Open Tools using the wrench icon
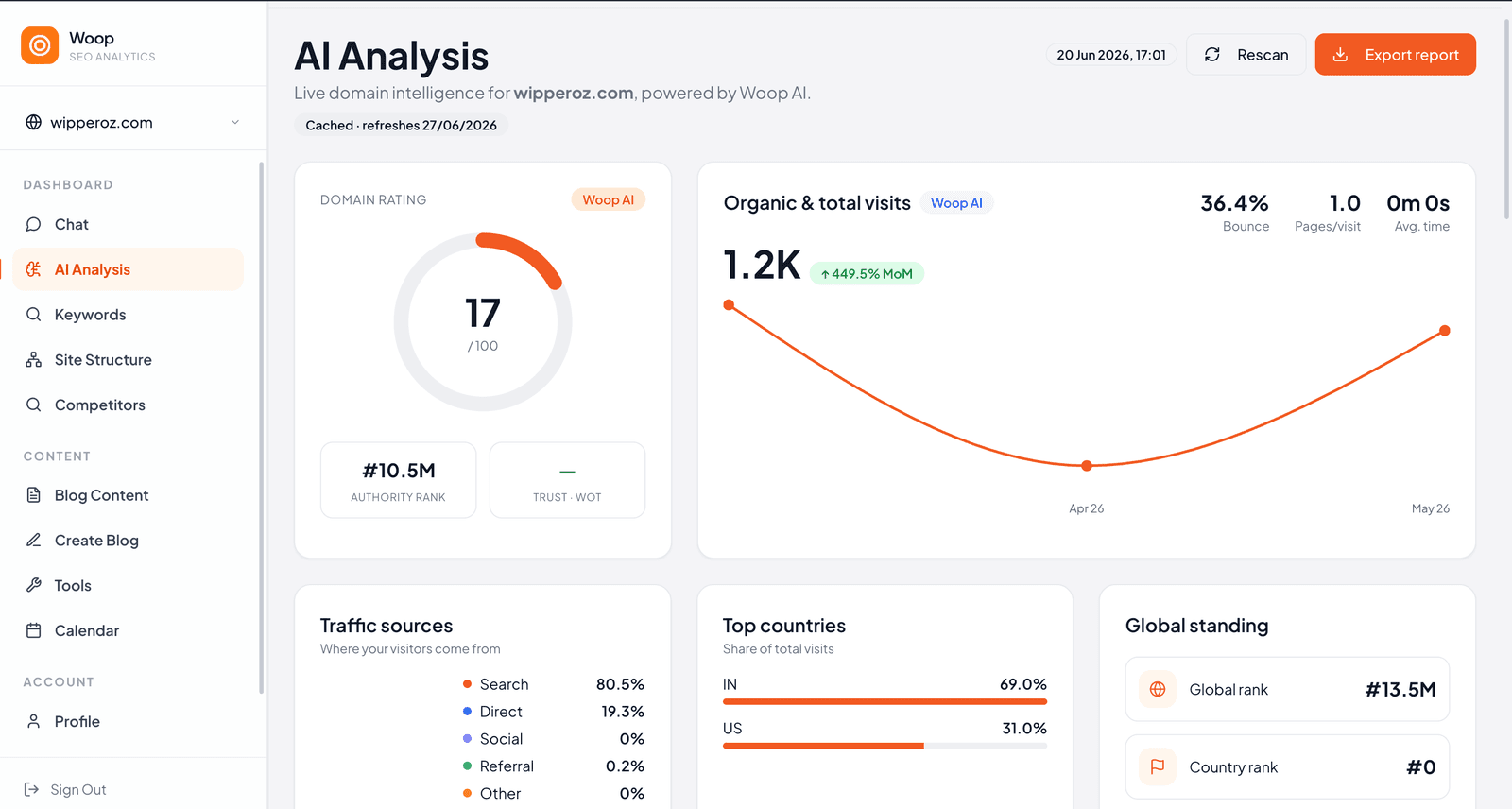The width and height of the screenshot is (1512, 809). (x=34, y=585)
